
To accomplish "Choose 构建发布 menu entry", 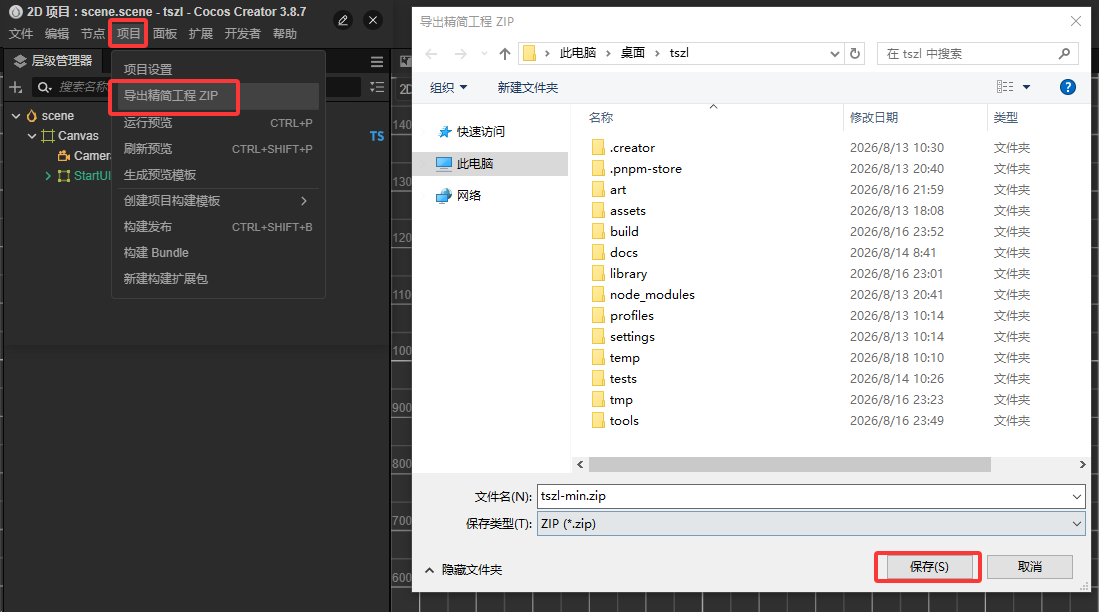I will coord(217,227).
